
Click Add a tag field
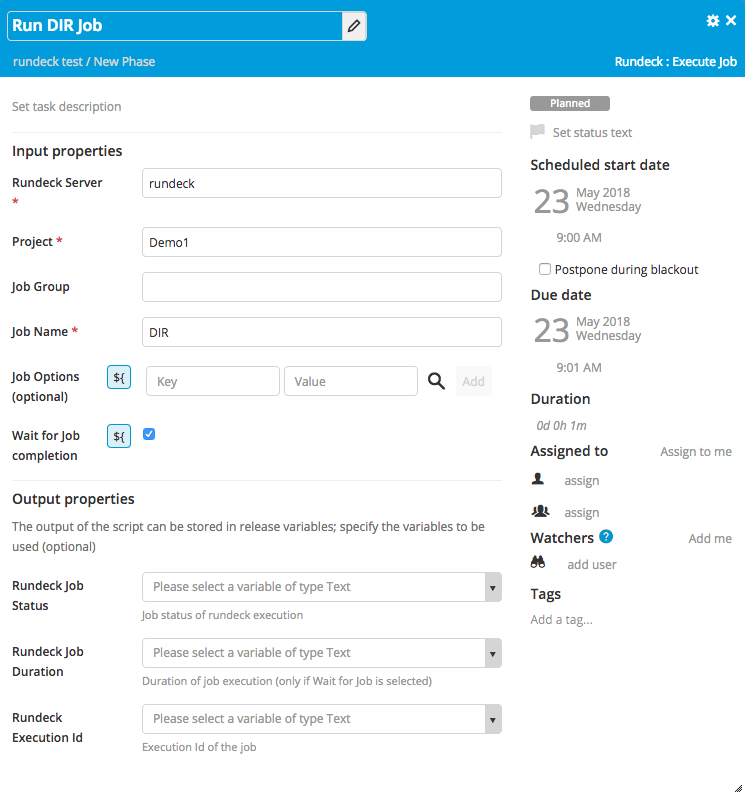[x=561, y=620]
